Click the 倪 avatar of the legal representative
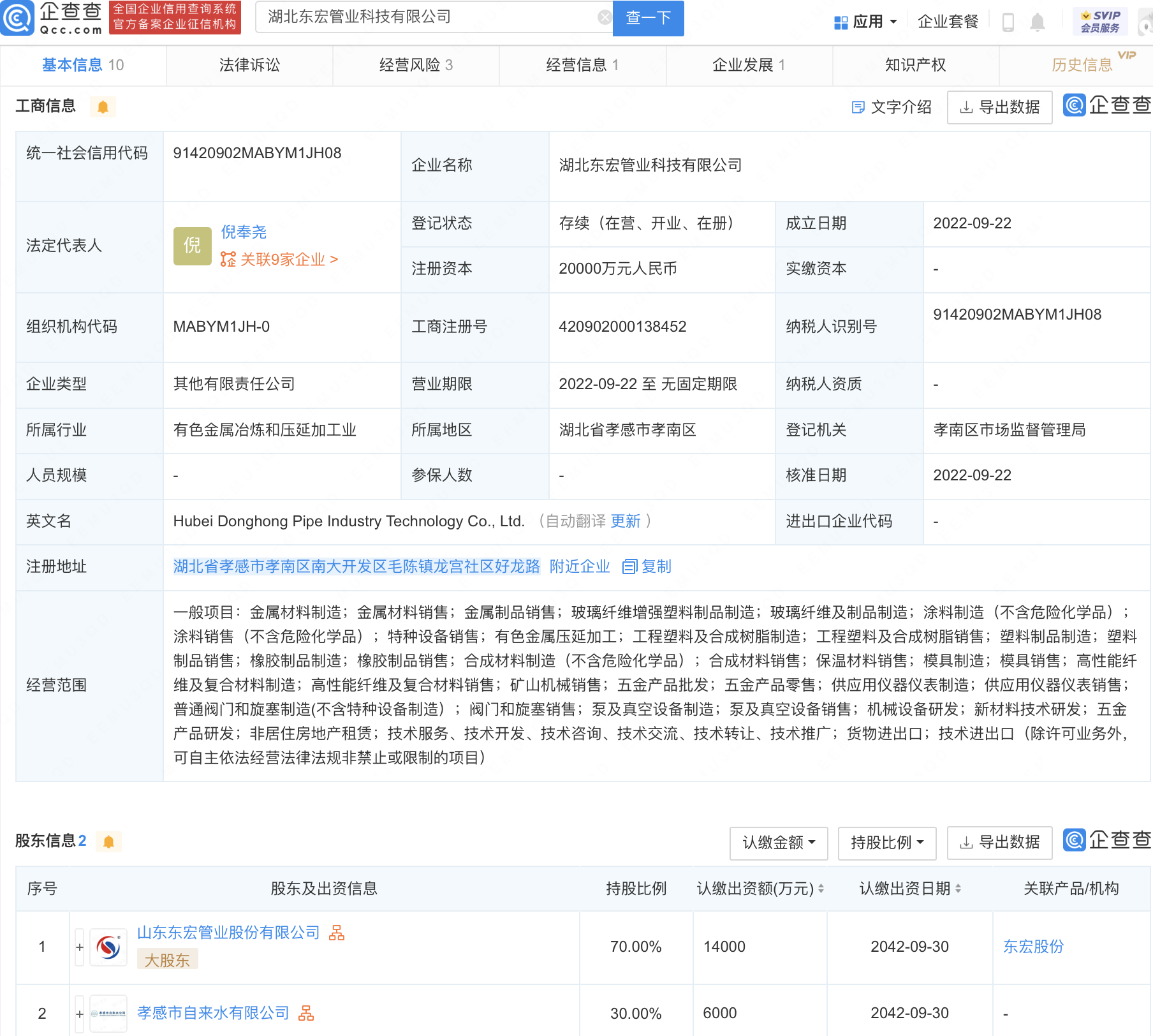This screenshot has height=1036, width=1153. click(x=192, y=246)
